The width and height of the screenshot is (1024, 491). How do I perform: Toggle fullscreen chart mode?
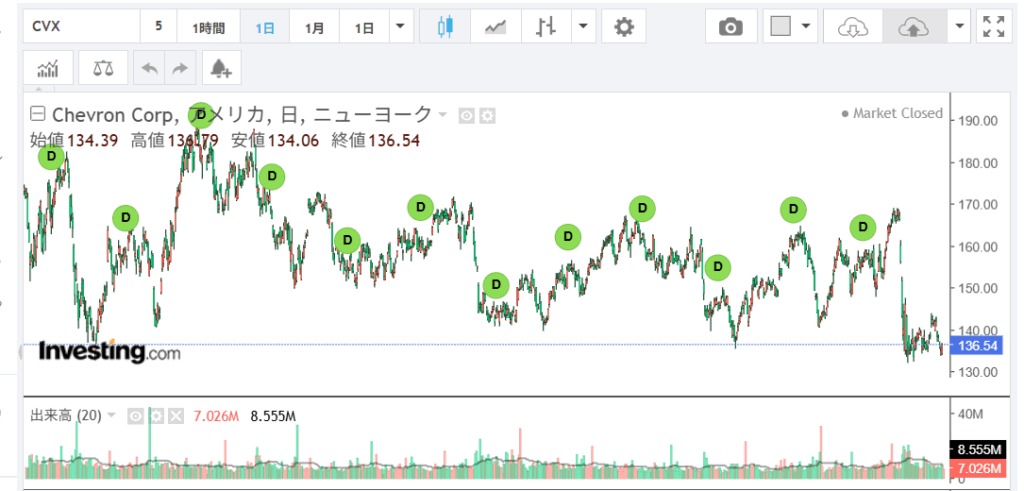pyautogui.click(x=993, y=27)
